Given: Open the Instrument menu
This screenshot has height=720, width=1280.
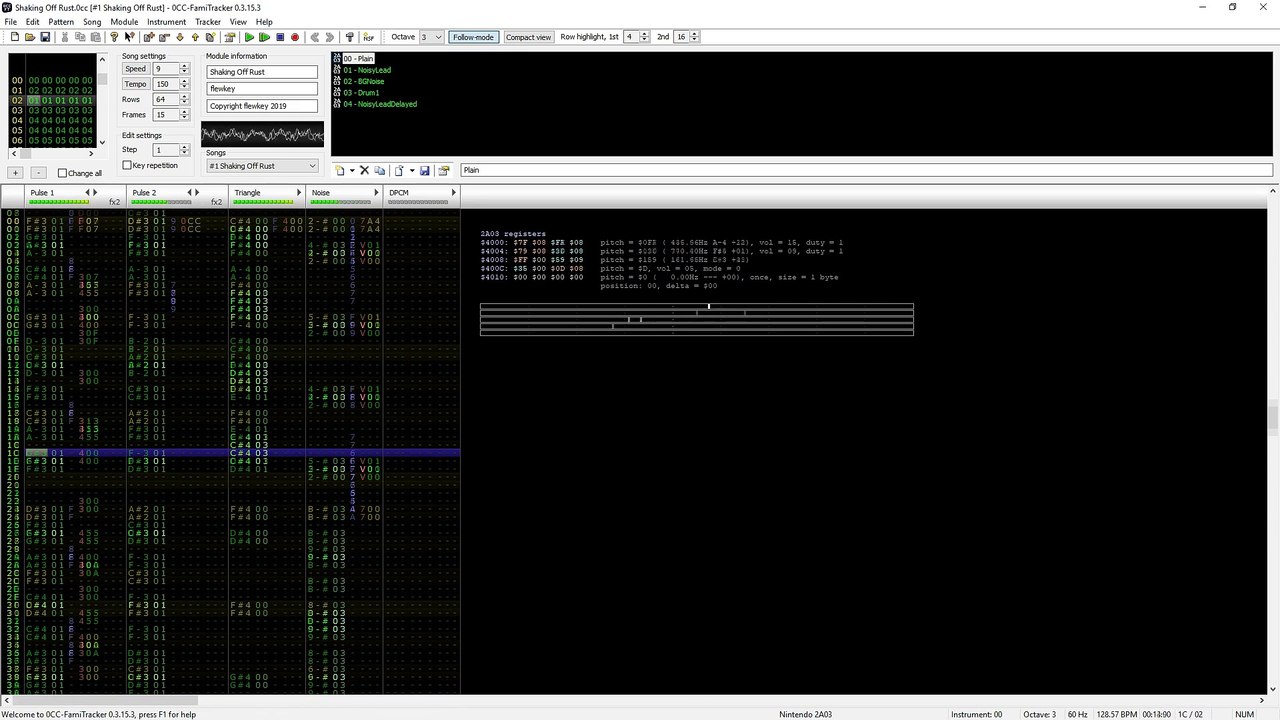Looking at the screenshot, I should tap(166, 21).
